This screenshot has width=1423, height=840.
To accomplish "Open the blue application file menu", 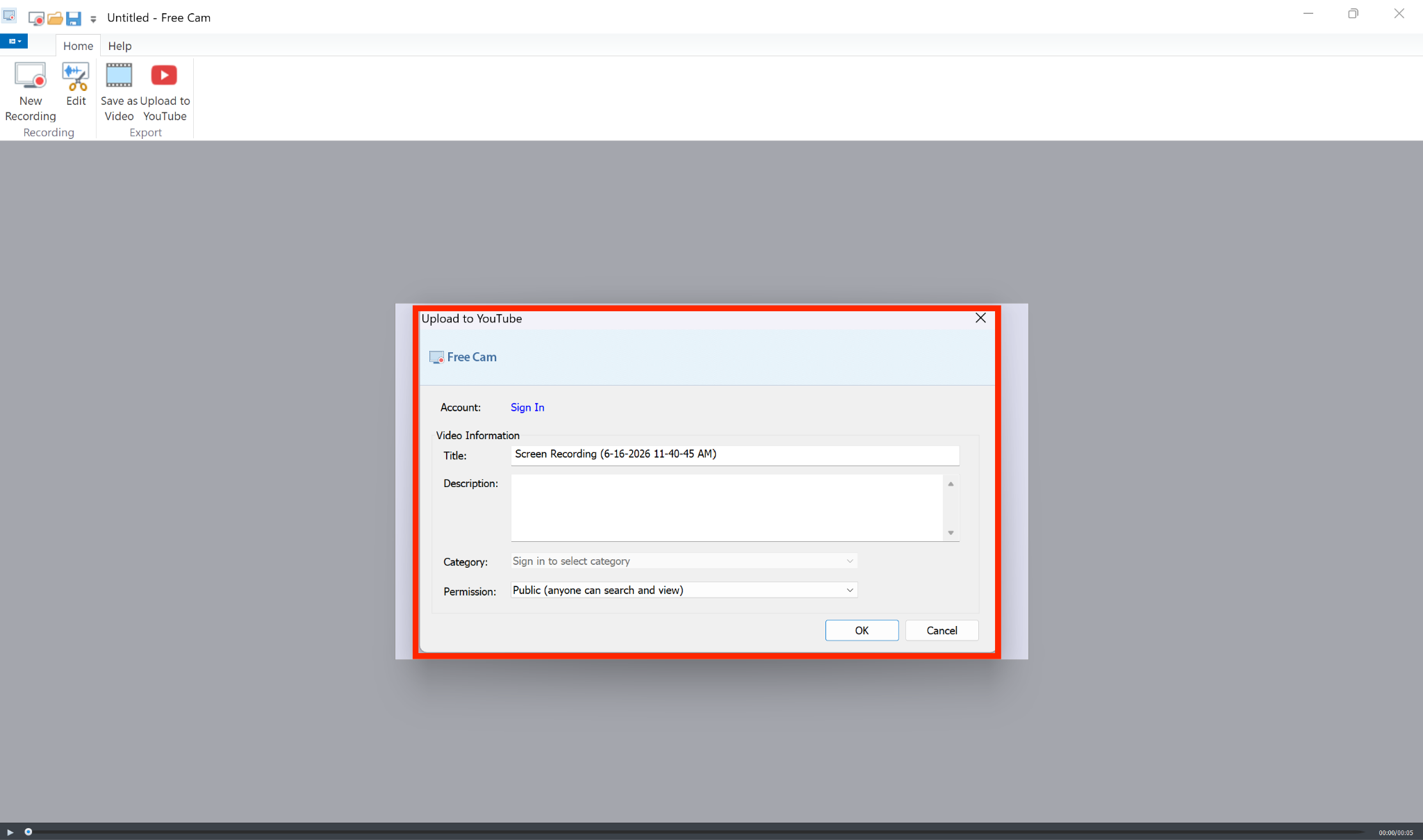I will coord(14,41).
